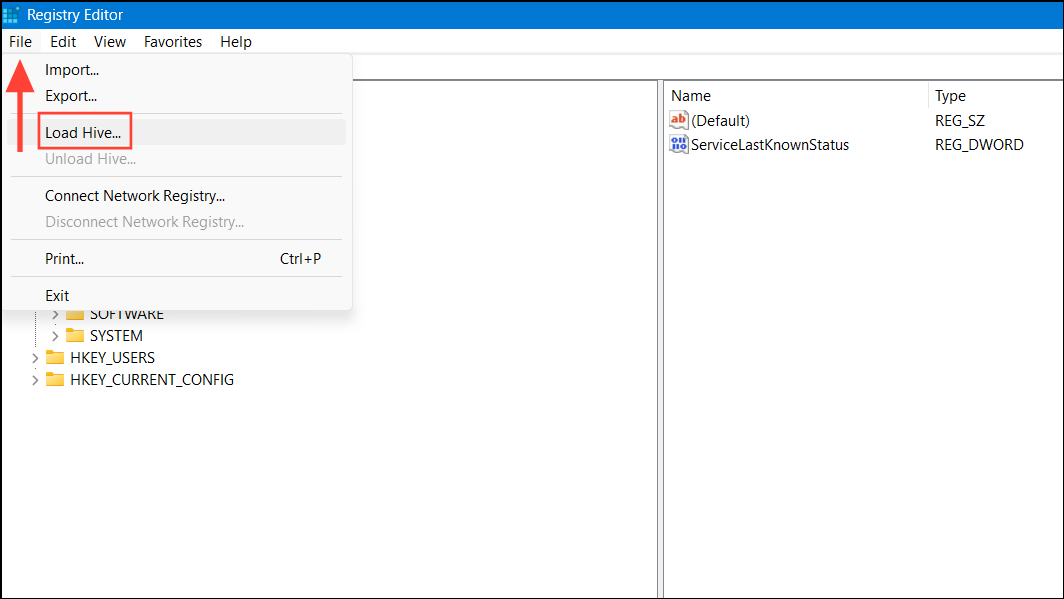Click the Registry Editor app icon in title bar
Image resolution: width=1064 pixels, height=599 pixels.
(11, 14)
